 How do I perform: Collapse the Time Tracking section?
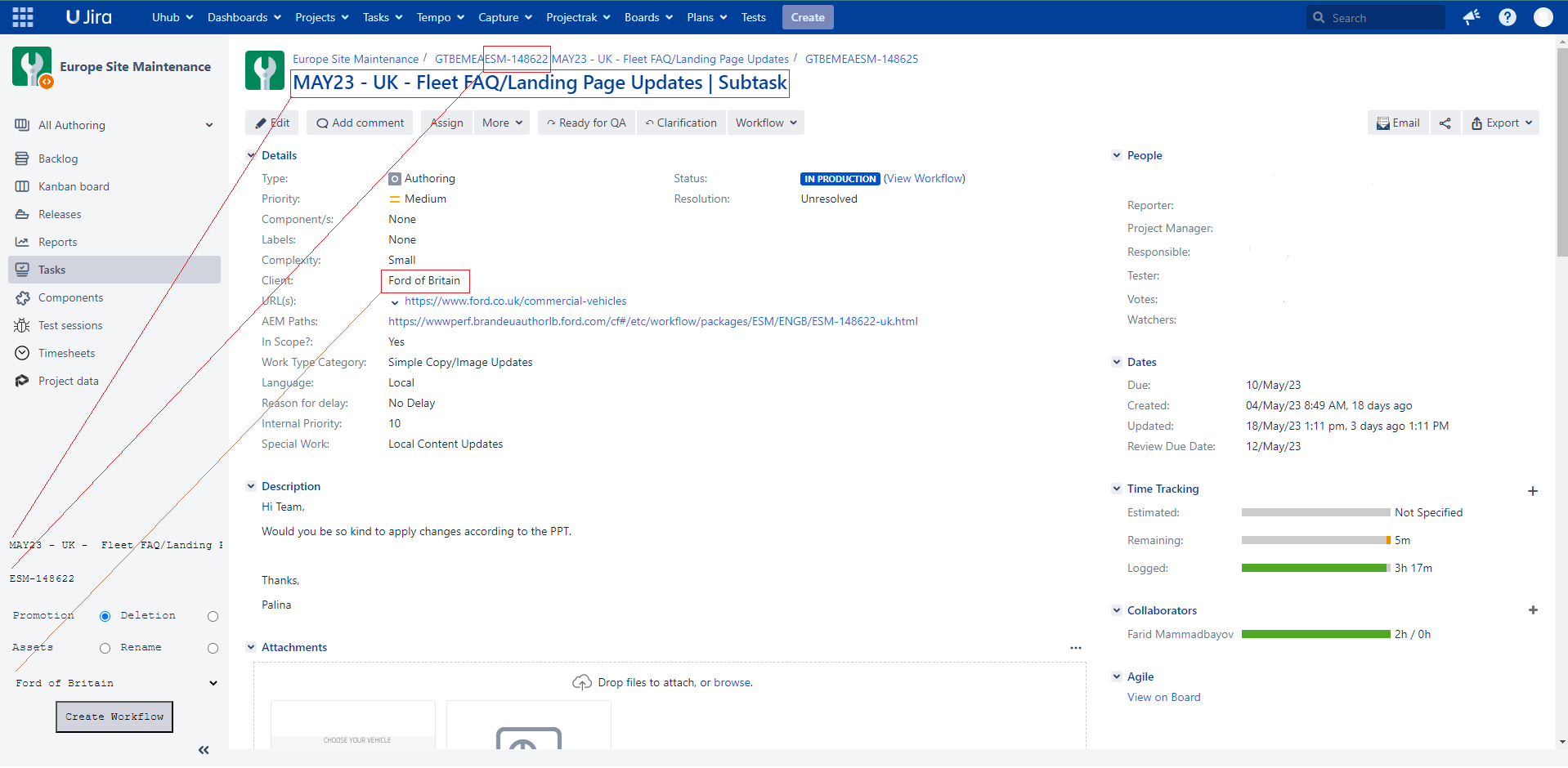(1117, 489)
